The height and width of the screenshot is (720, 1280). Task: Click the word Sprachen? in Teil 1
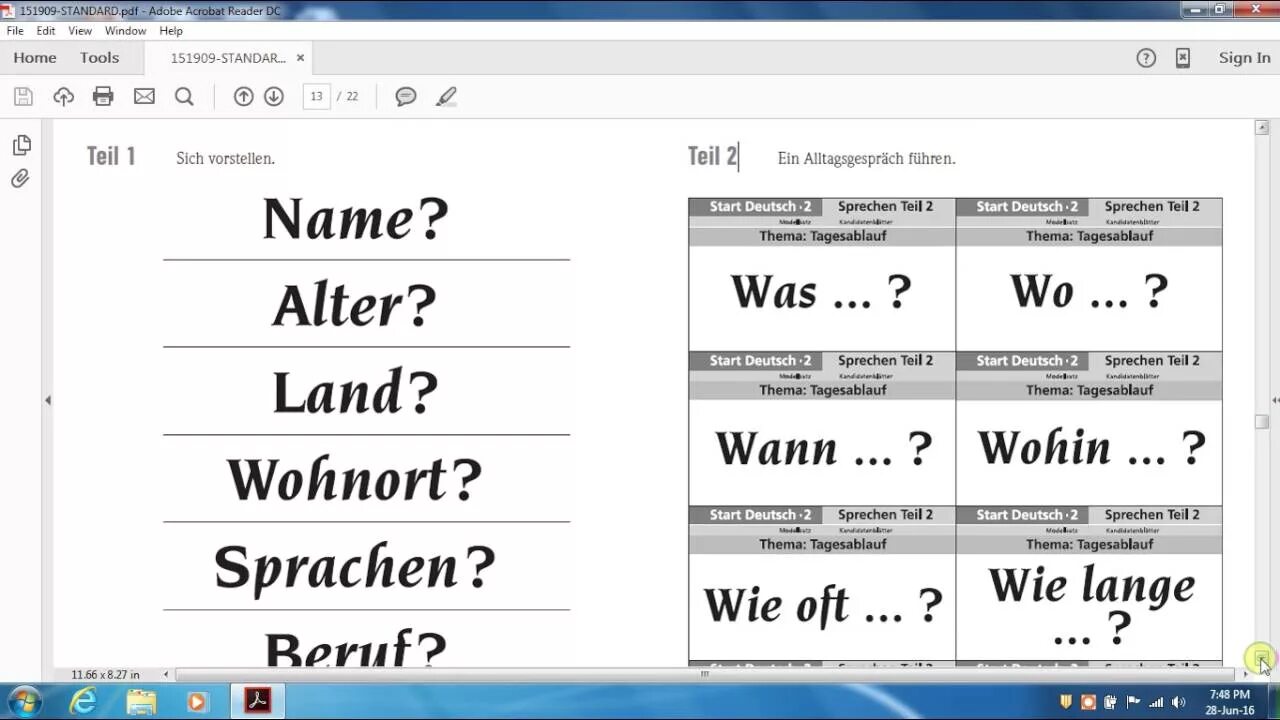pos(355,566)
